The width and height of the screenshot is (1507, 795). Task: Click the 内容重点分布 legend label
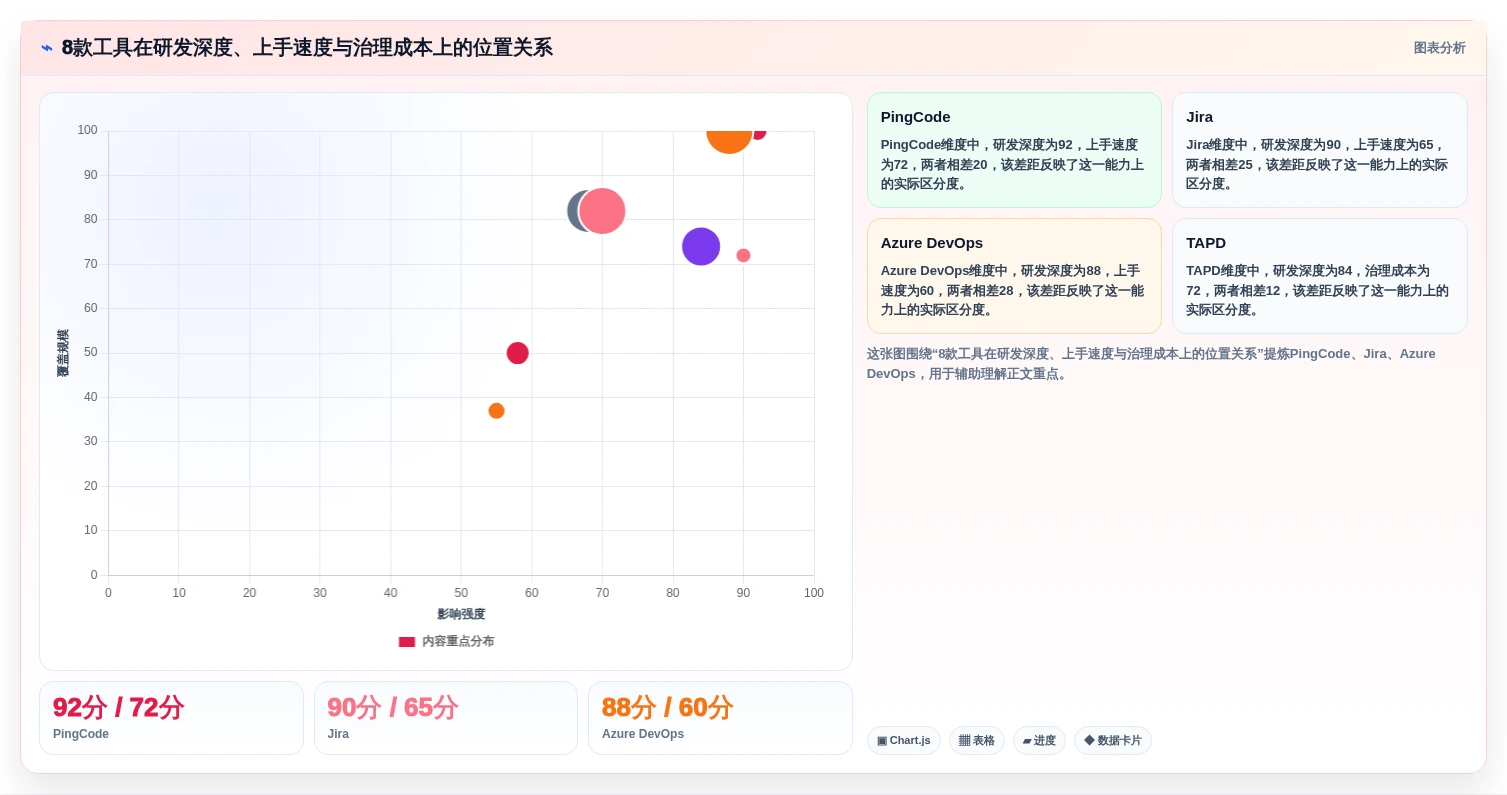(458, 642)
